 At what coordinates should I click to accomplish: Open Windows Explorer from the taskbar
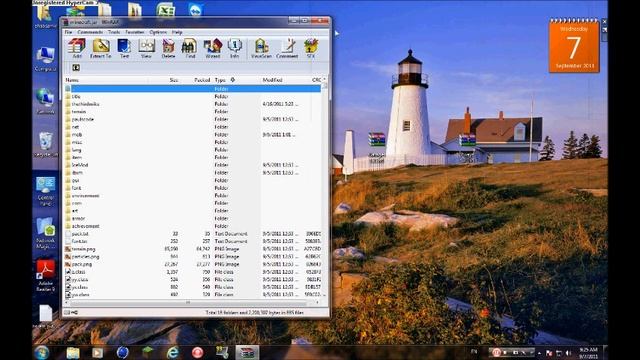click(73, 352)
